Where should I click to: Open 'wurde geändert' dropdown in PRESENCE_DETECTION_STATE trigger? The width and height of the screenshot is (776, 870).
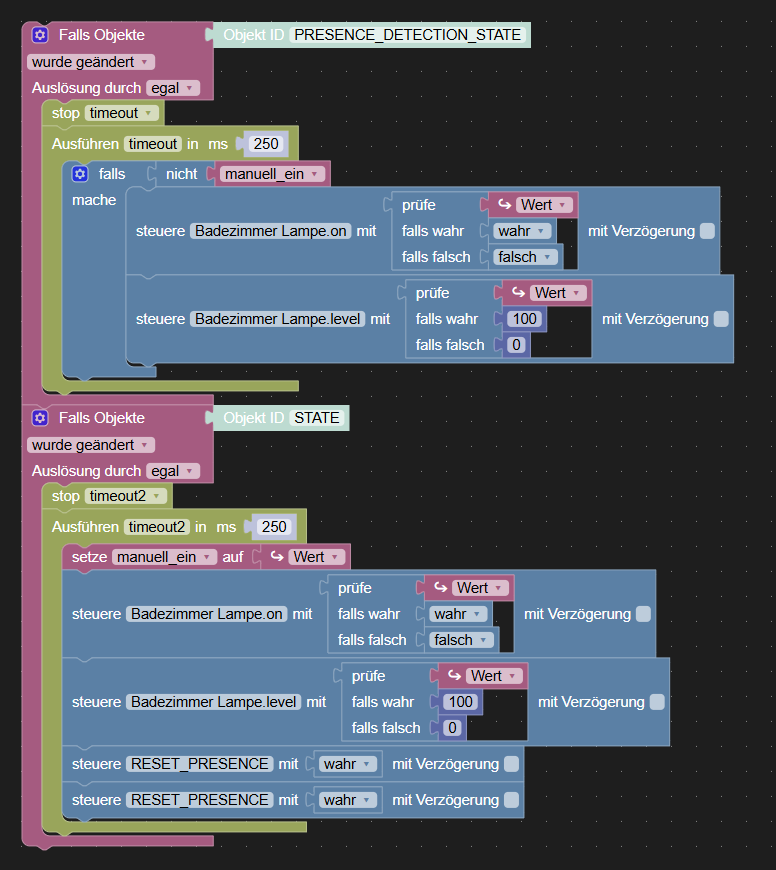pyautogui.click(x=90, y=62)
